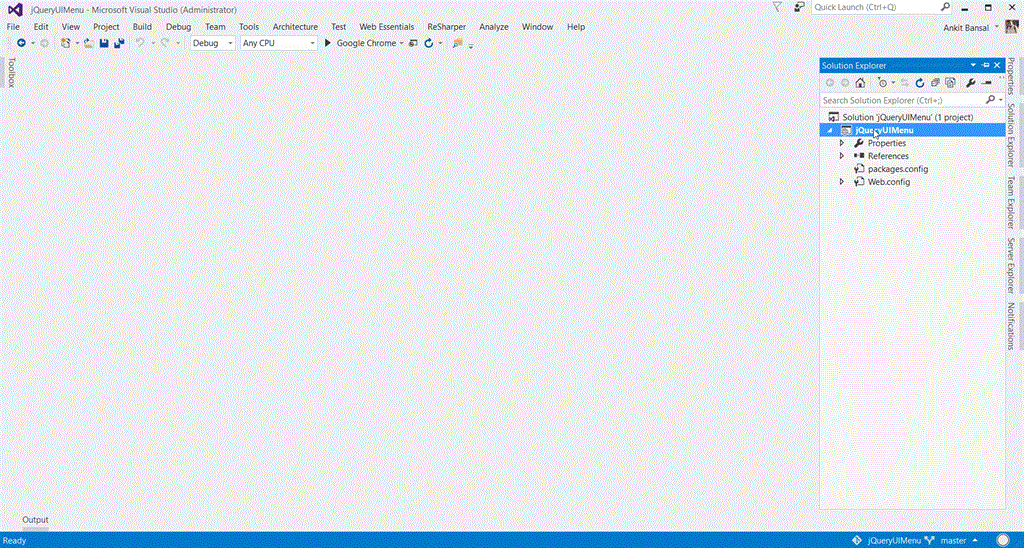Open the Build menu

[142, 27]
